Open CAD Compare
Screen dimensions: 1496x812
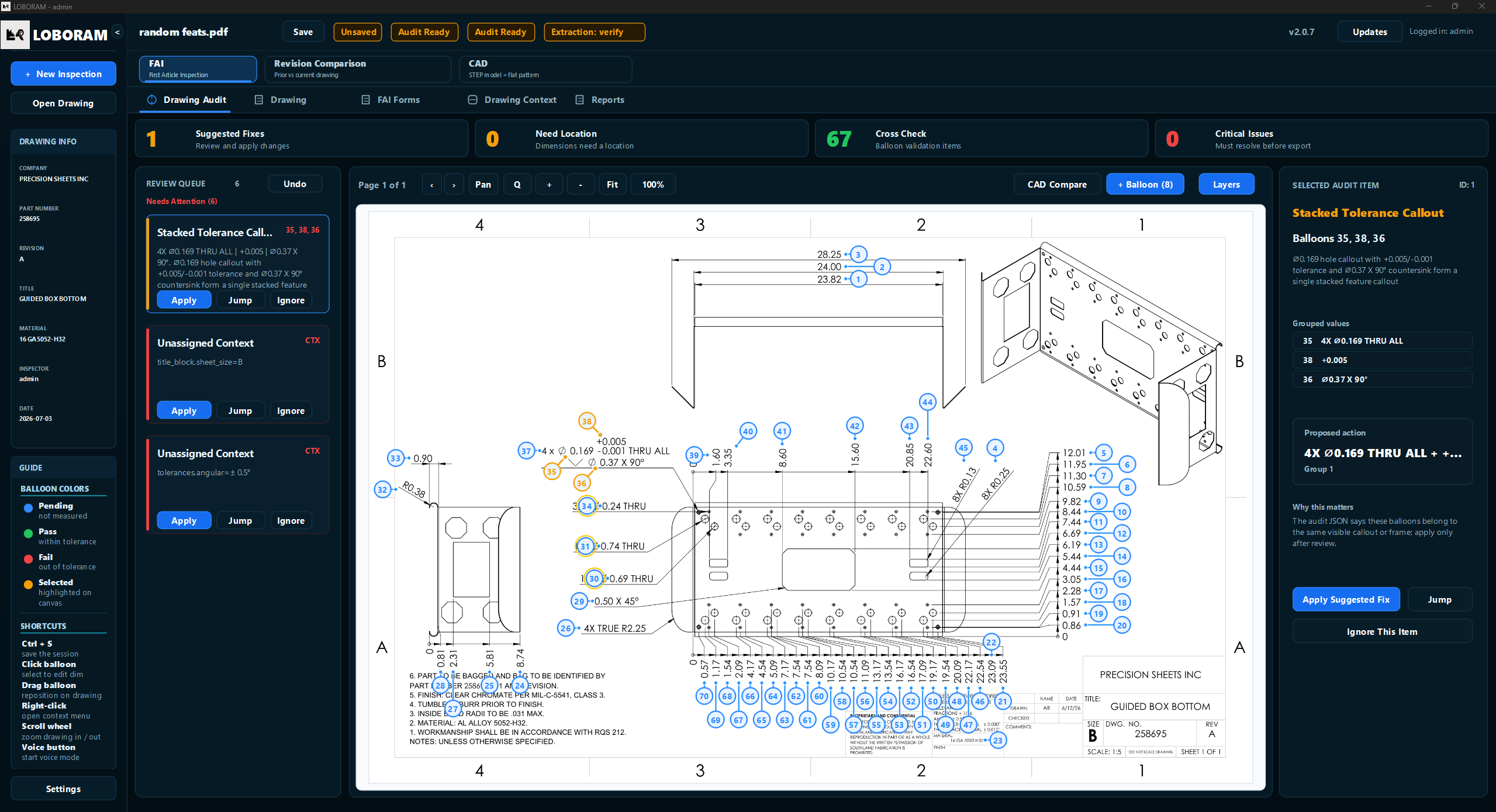pos(1057,185)
